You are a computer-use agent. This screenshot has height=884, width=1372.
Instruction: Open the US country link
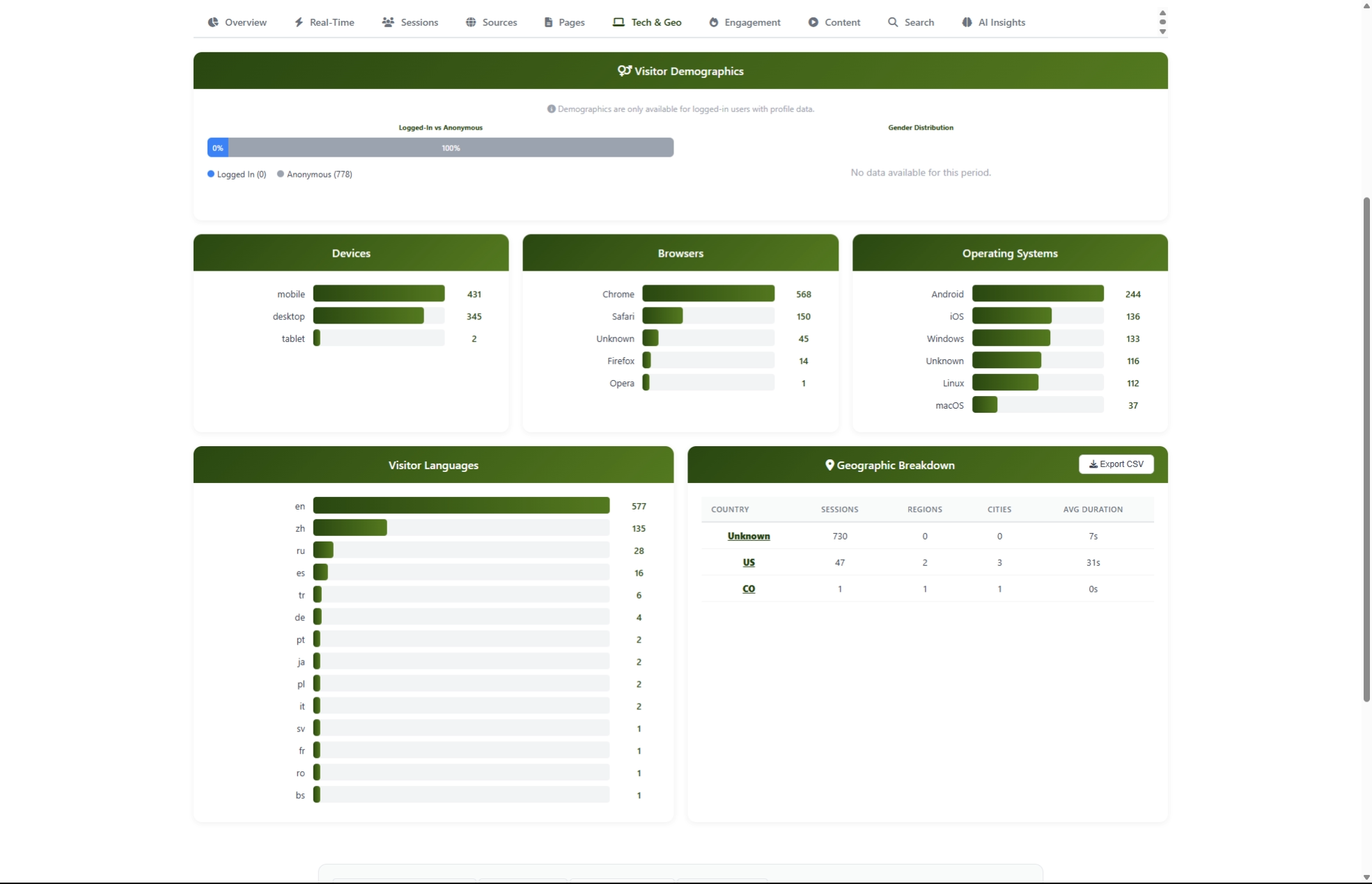pos(749,562)
